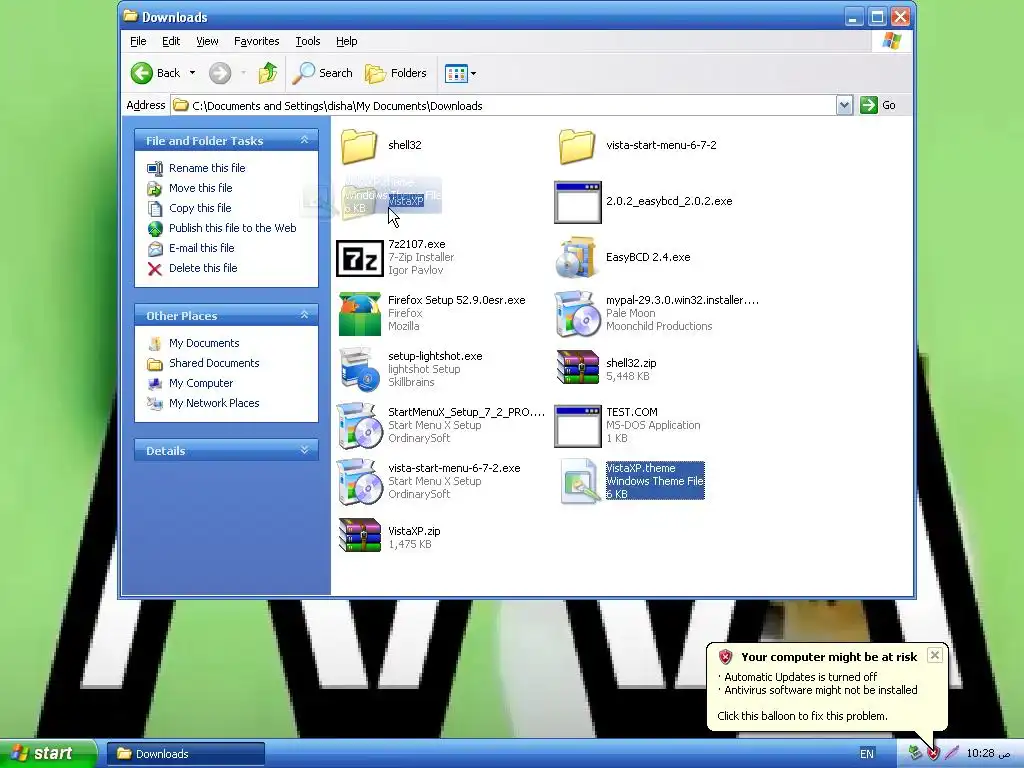The image size is (1024, 768).
Task: Select the shell32.zip archive icon
Action: click(x=577, y=367)
